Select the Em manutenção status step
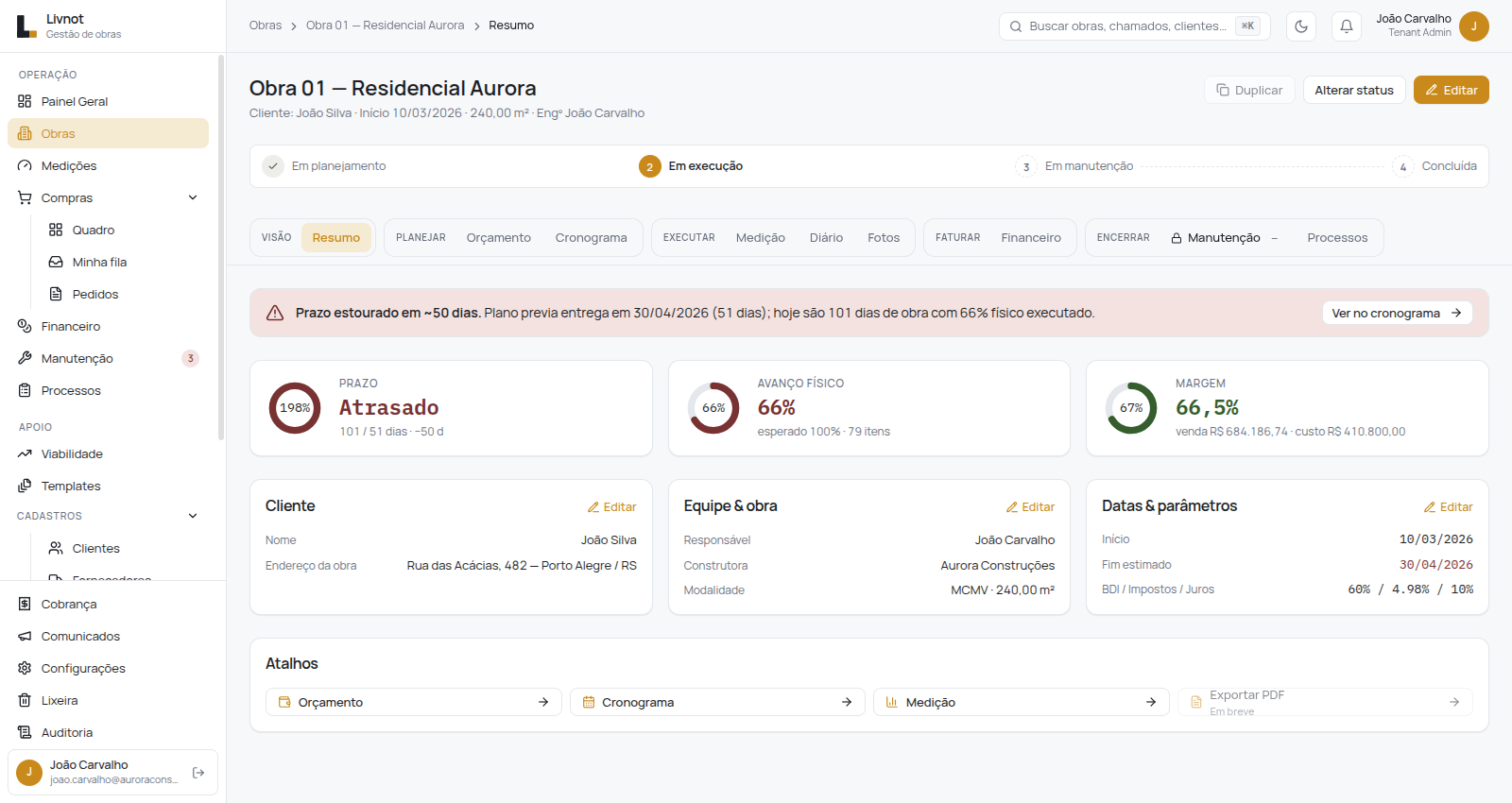 pos(1074,166)
